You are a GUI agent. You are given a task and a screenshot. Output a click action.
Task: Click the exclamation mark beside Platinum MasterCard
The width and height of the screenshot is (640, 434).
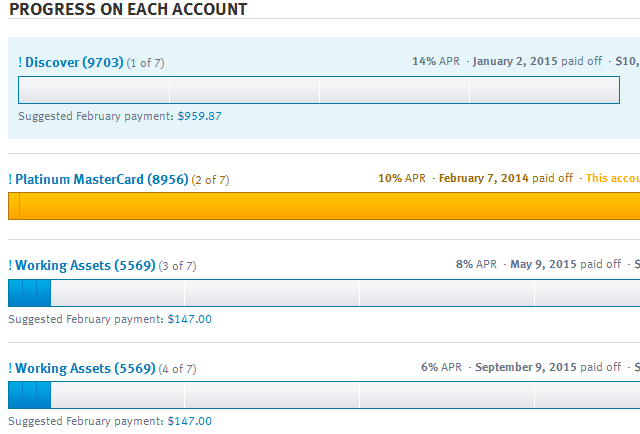tap(10, 180)
